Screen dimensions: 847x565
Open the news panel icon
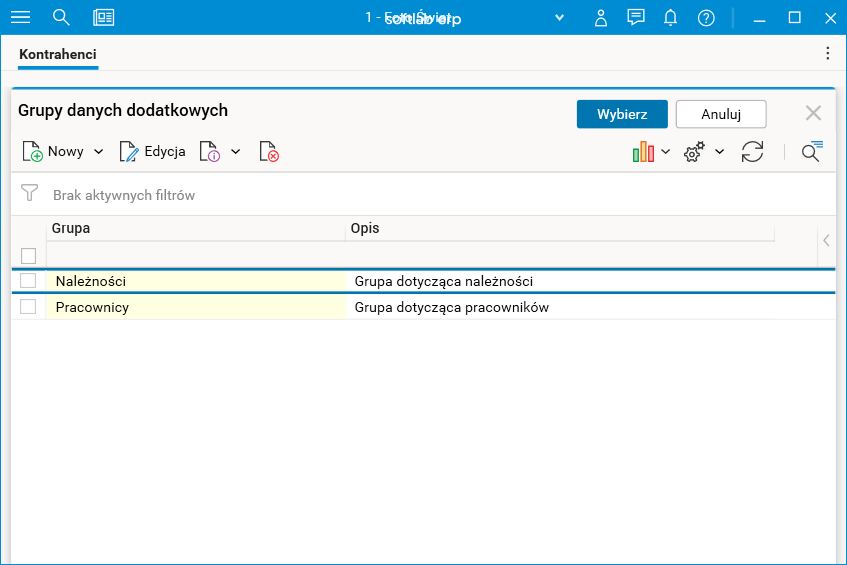coord(103,17)
